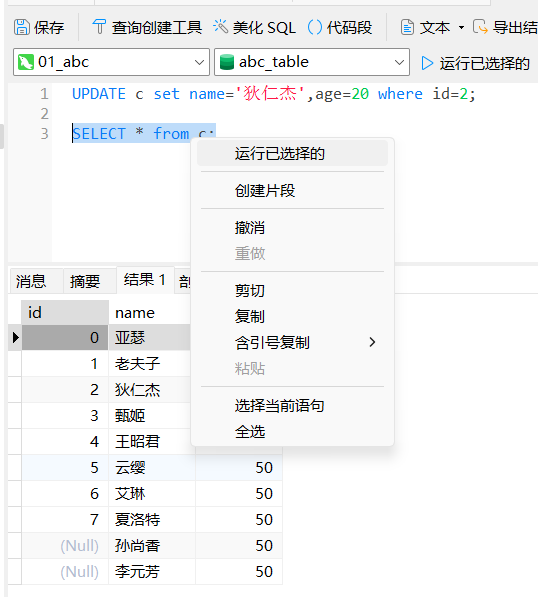538x597 pixels.
Task: Open the abc_table database dropdown
Action: 312,62
